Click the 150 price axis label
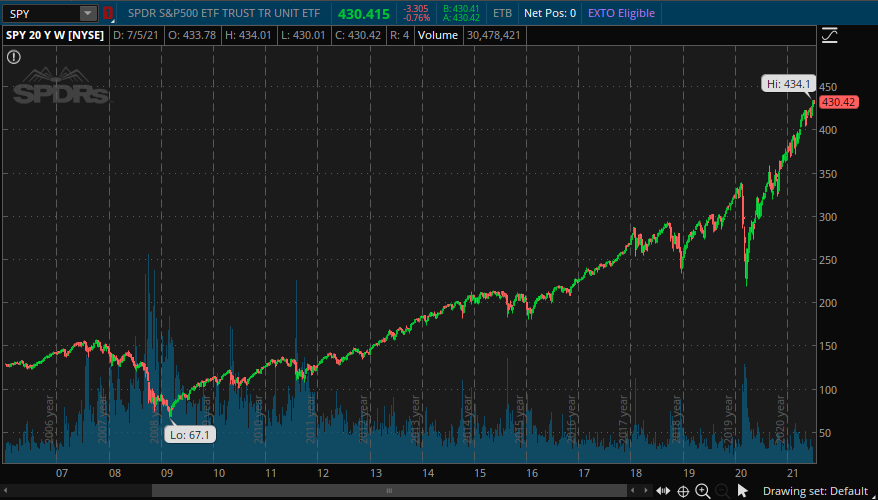The width and height of the screenshot is (878, 500). (x=829, y=347)
